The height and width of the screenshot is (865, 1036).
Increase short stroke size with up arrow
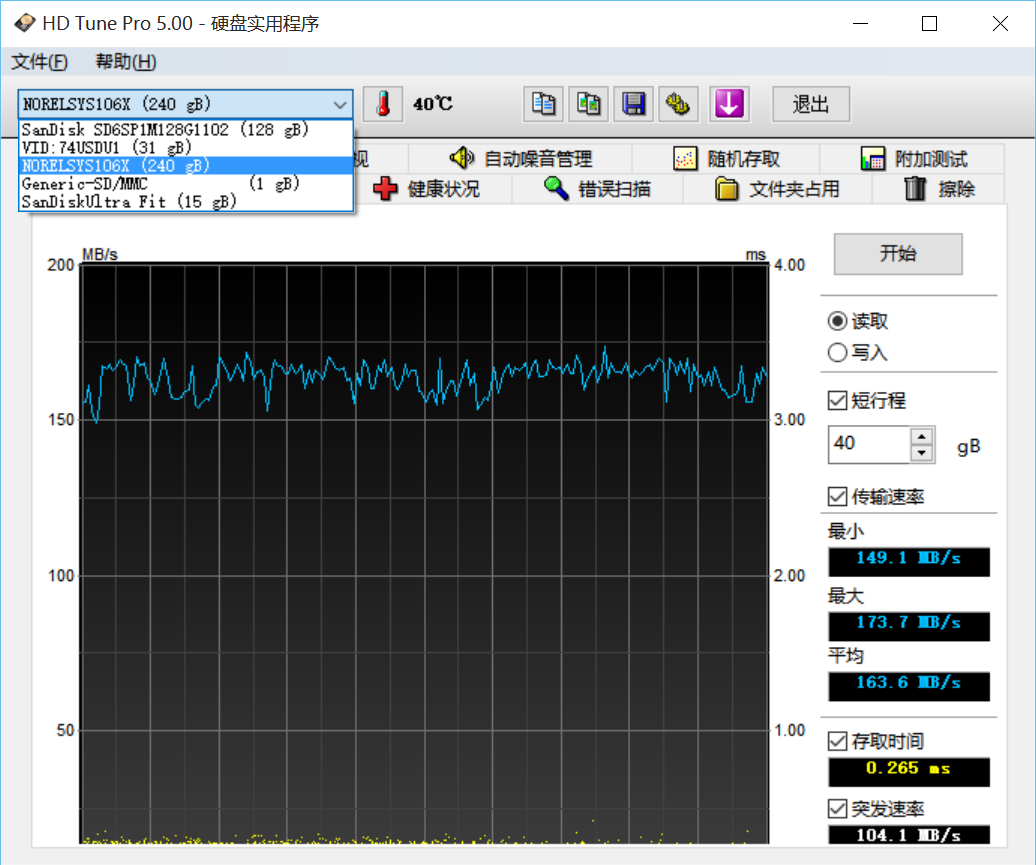pos(921,437)
